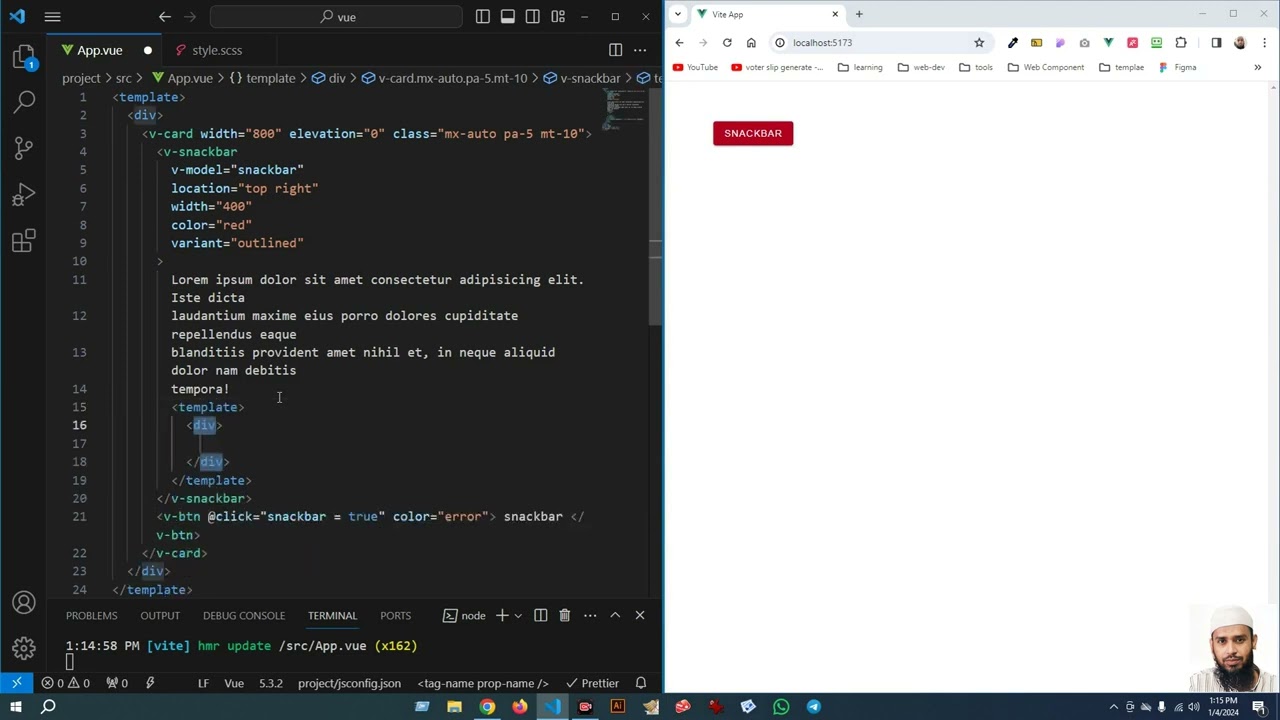The image size is (1280, 720).
Task: Click the forwarded ports status item
Action: (x=117, y=683)
